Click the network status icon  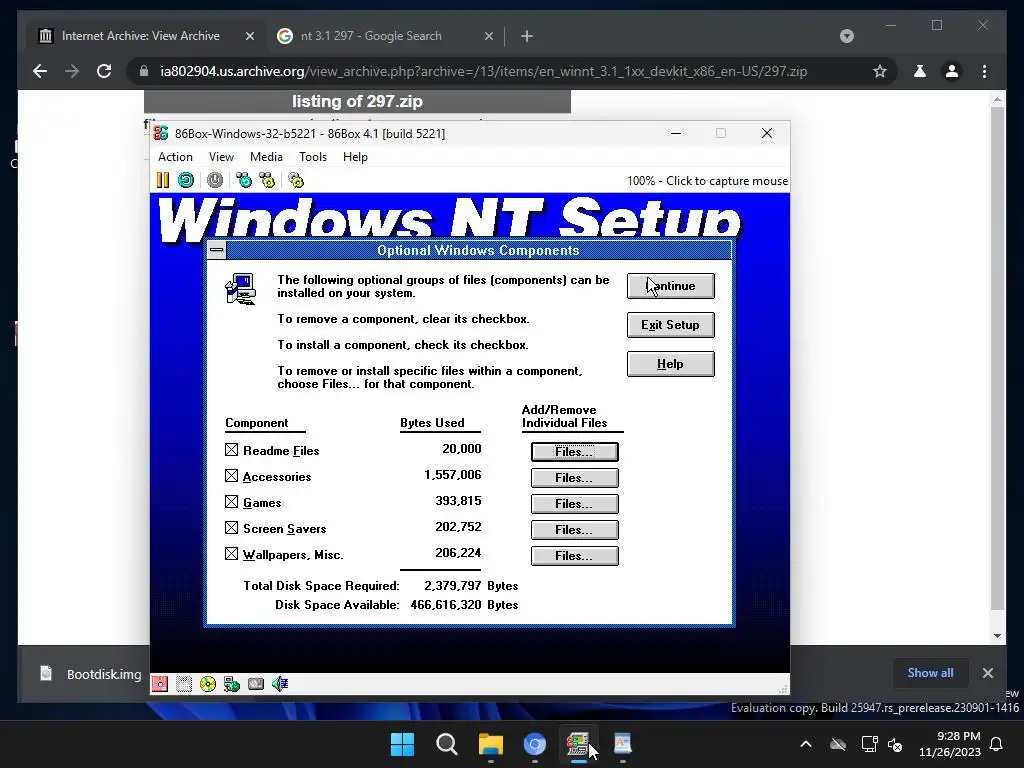(x=232, y=684)
